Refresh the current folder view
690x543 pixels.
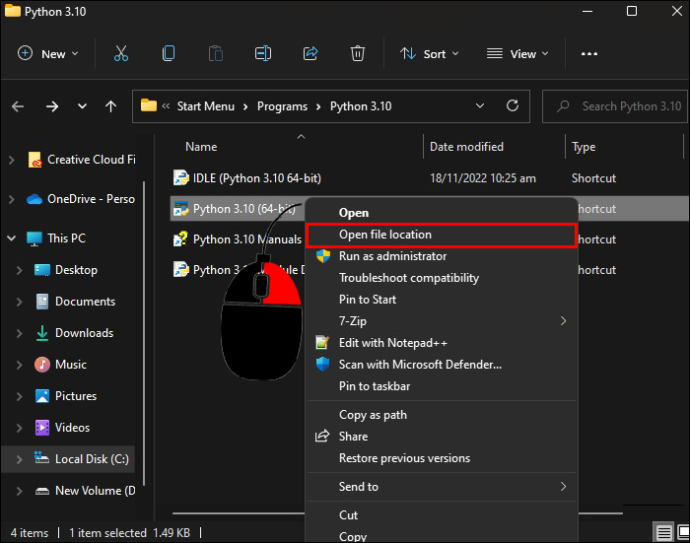pos(512,106)
